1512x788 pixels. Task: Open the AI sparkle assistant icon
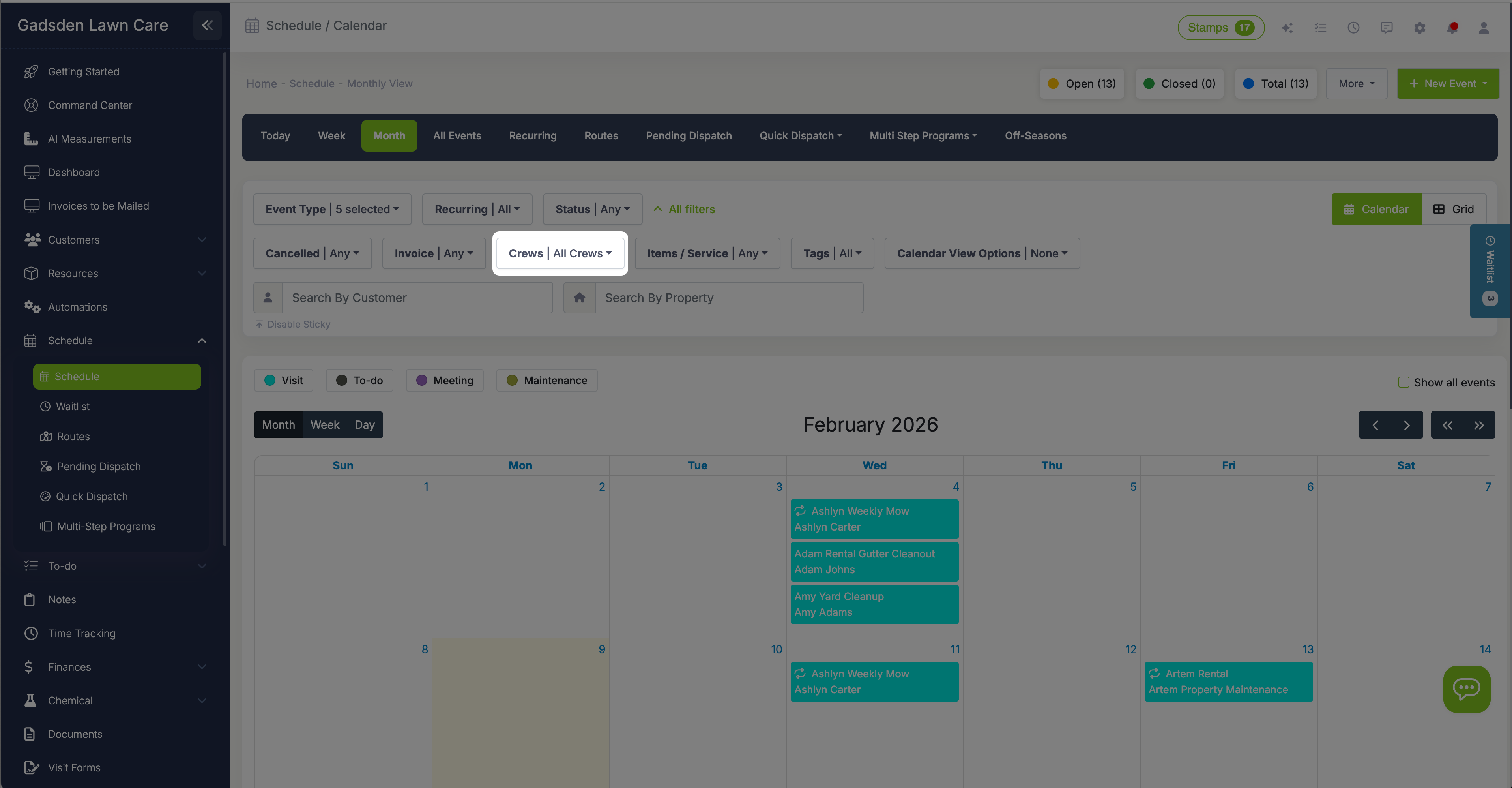(x=1287, y=28)
